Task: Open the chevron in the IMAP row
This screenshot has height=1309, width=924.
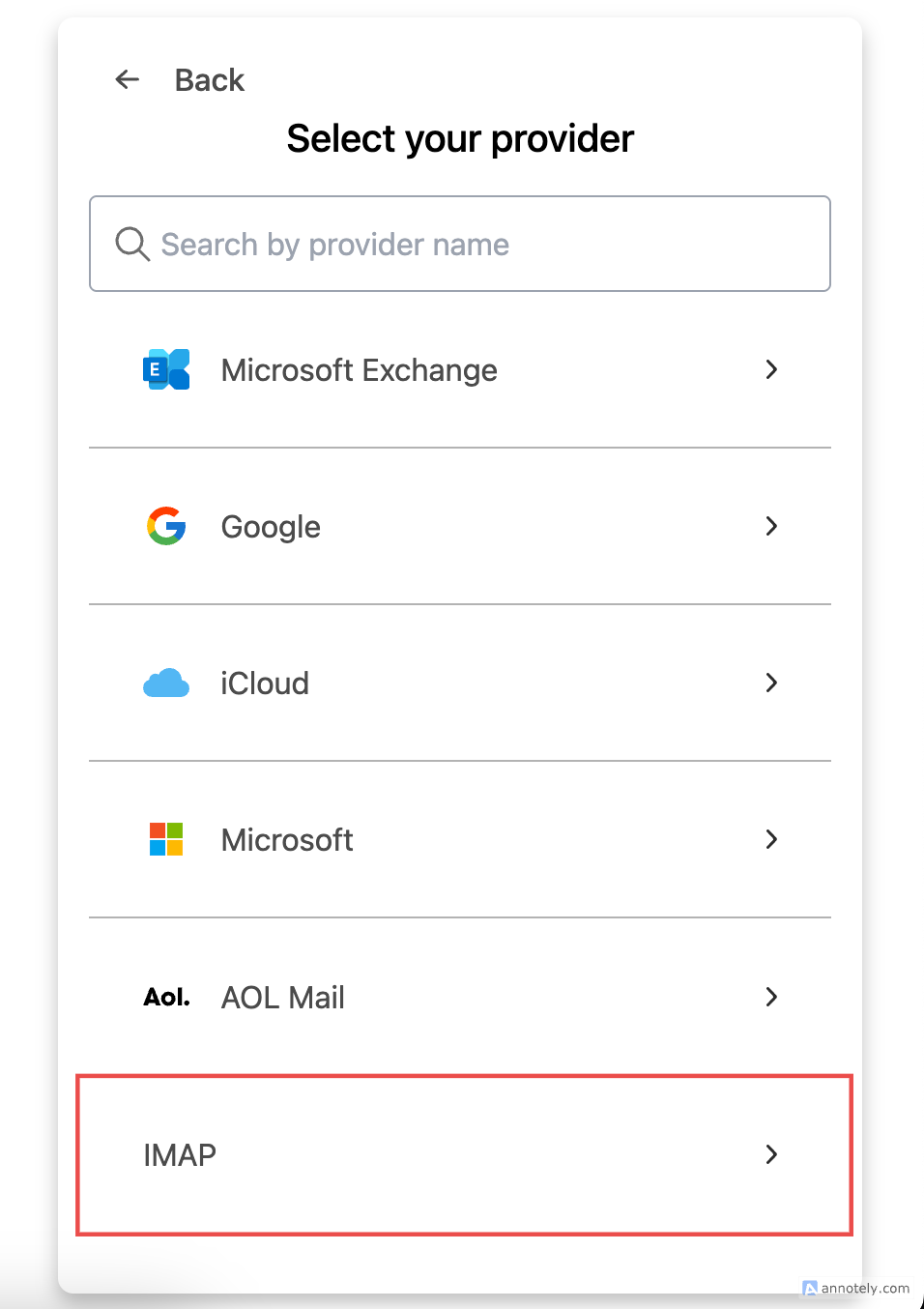Action: tap(771, 1154)
